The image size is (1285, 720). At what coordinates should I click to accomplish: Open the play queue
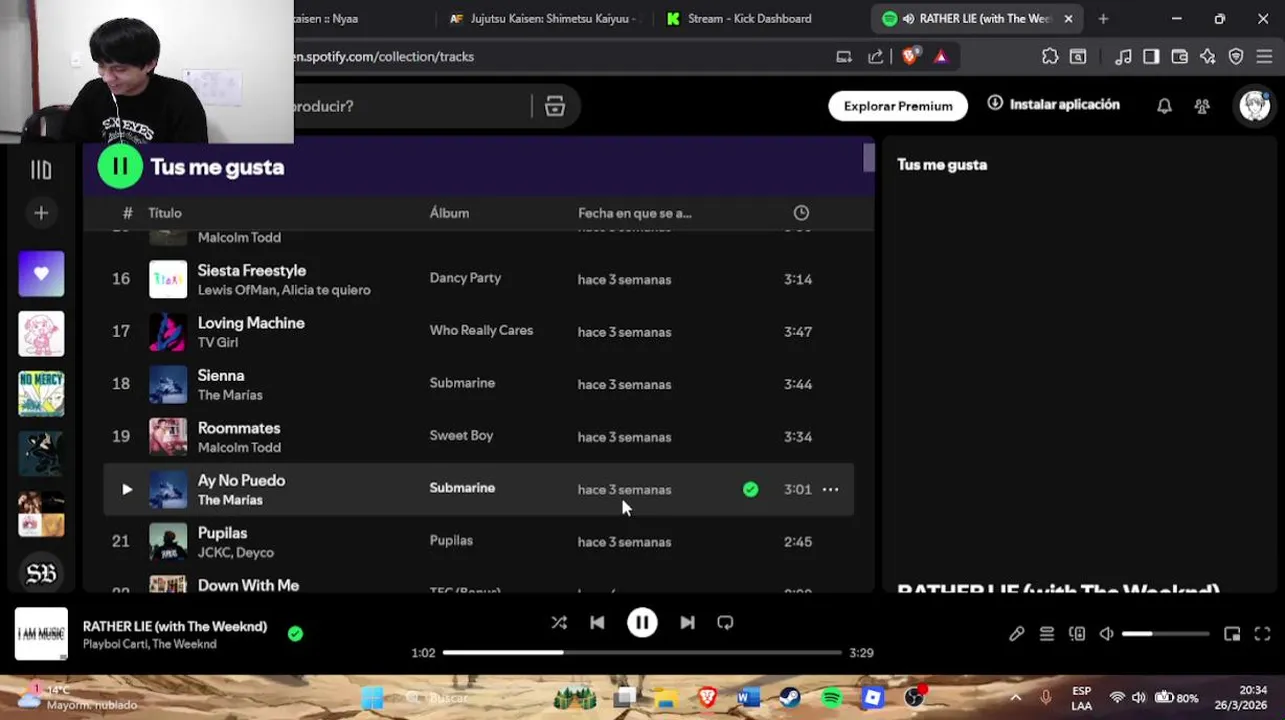click(1046, 634)
